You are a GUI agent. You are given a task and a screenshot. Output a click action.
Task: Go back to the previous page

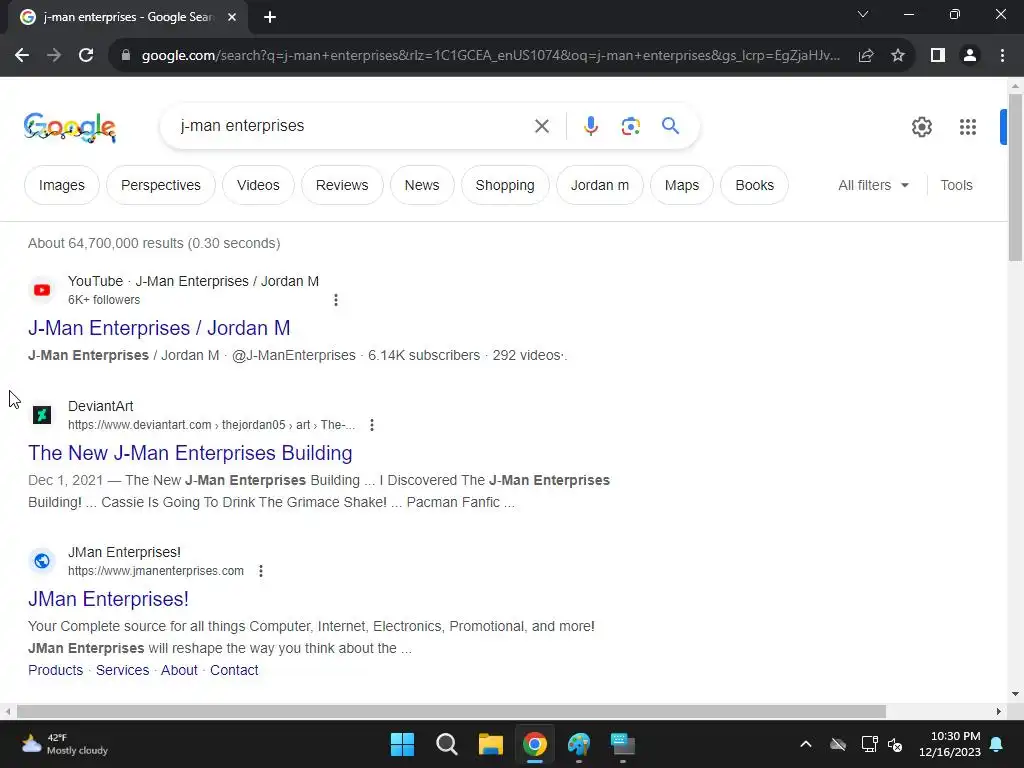pyautogui.click(x=22, y=56)
